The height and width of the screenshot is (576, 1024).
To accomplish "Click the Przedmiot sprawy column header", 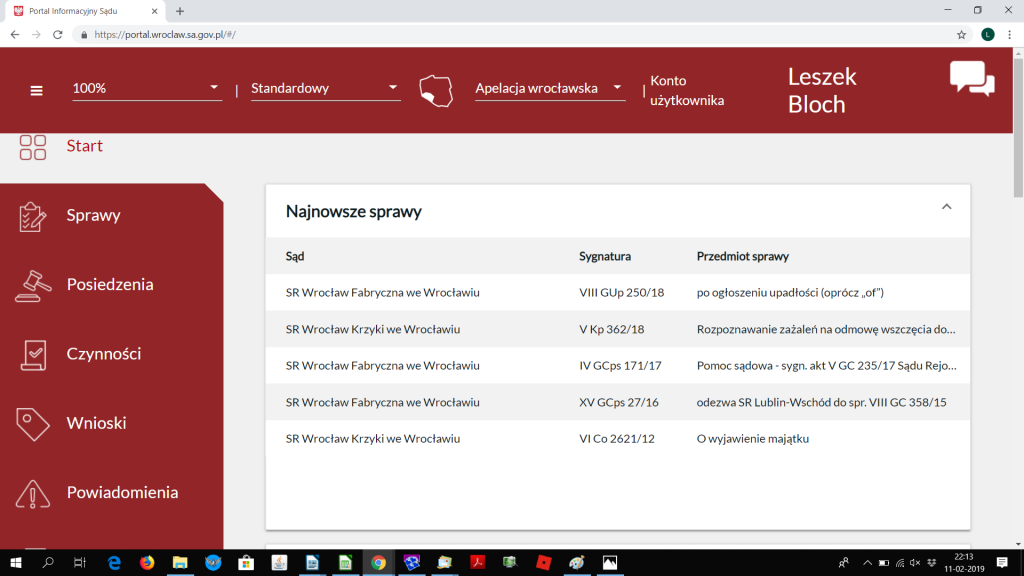I will [743, 256].
